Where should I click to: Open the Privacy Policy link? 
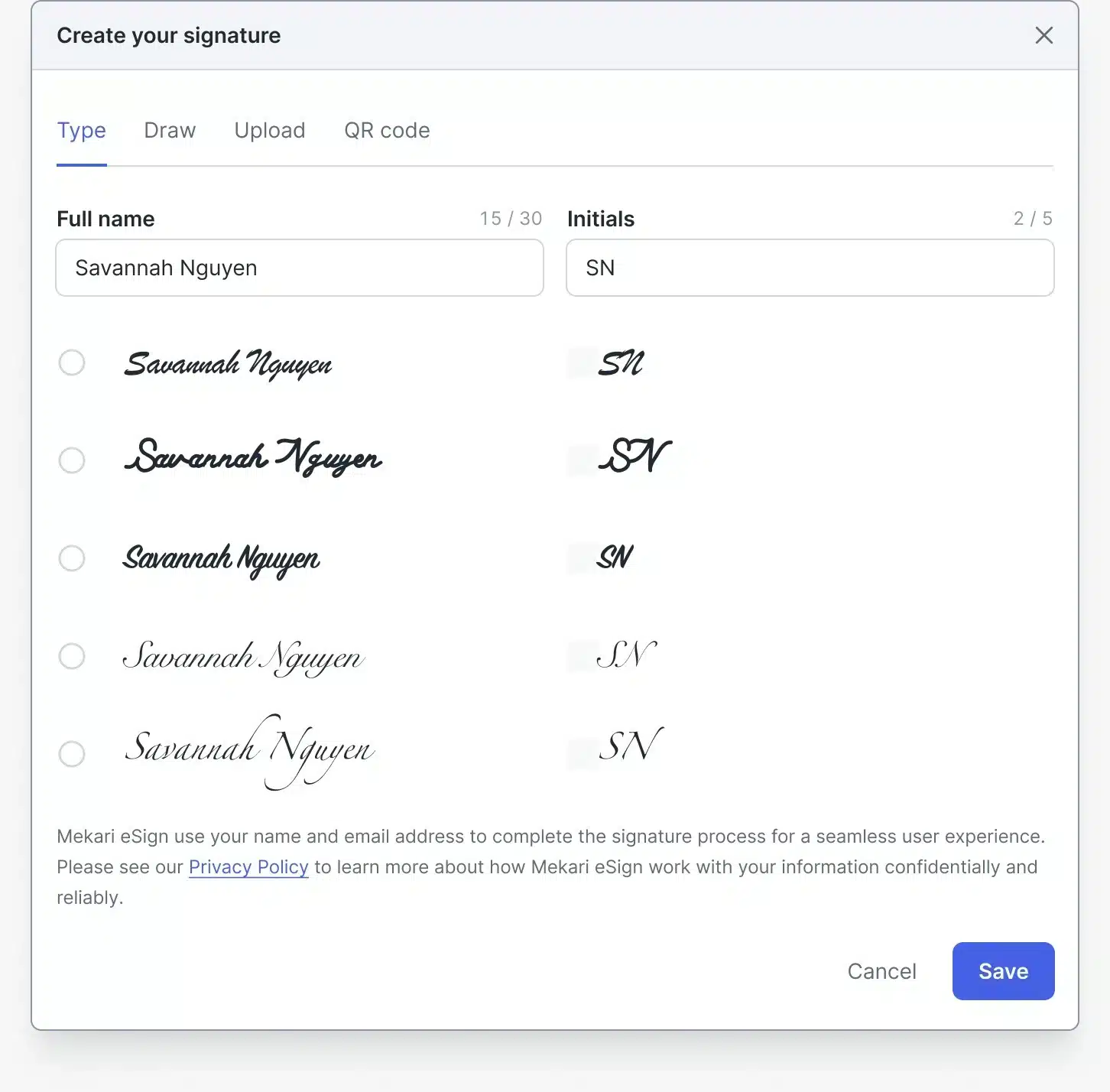(x=248, y=866)
